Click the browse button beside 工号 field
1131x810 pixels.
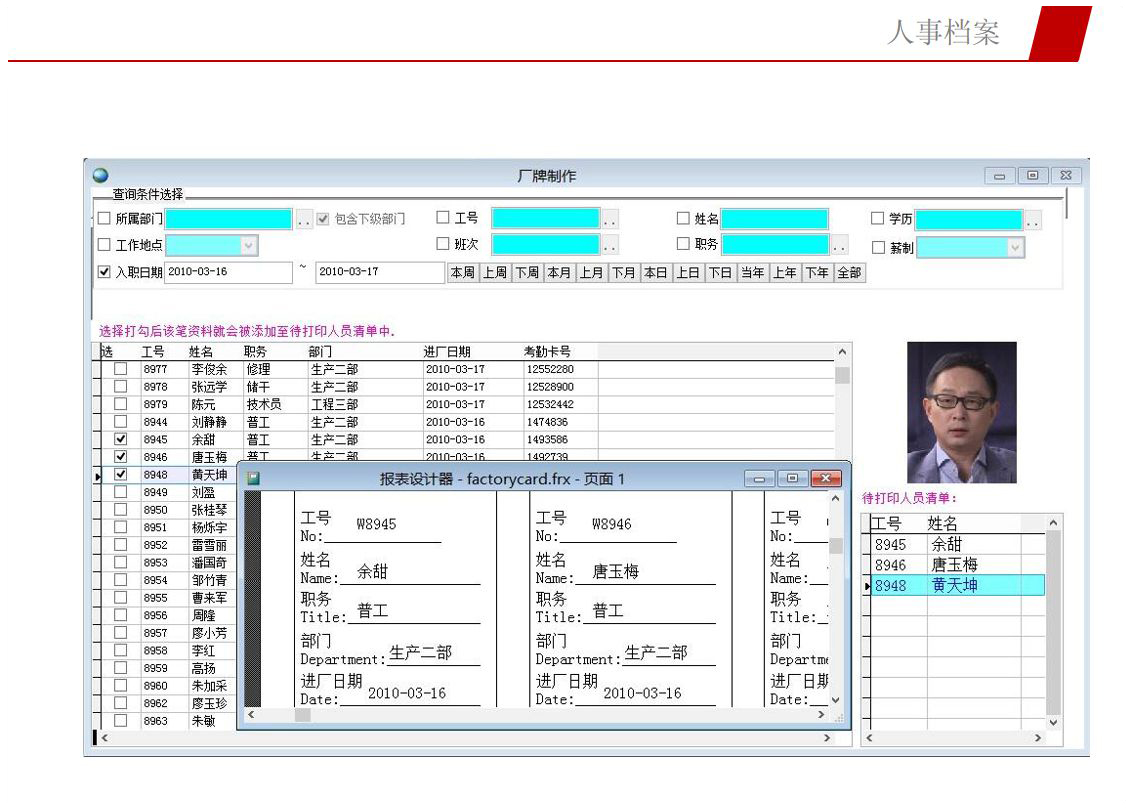(x=609, y=219)
